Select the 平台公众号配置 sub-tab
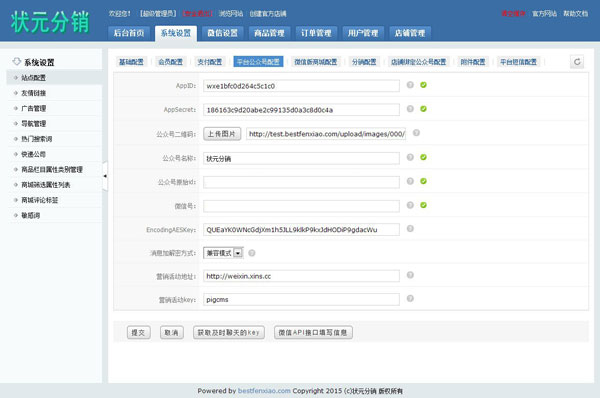This screenshot has height=398, width=600. point(258,62)
